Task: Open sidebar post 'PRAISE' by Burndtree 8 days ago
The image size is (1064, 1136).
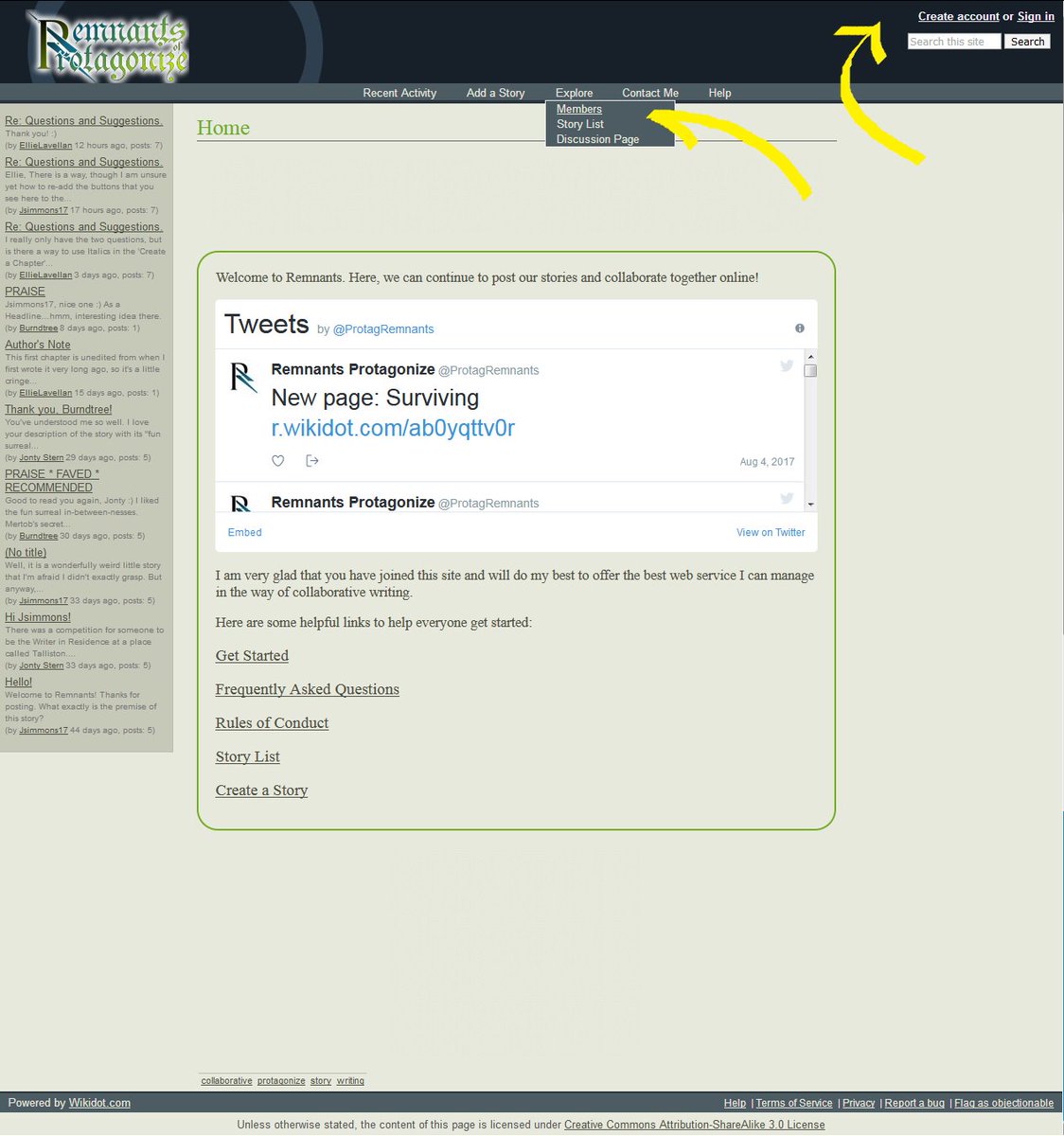Action: [x=25, y=292]
